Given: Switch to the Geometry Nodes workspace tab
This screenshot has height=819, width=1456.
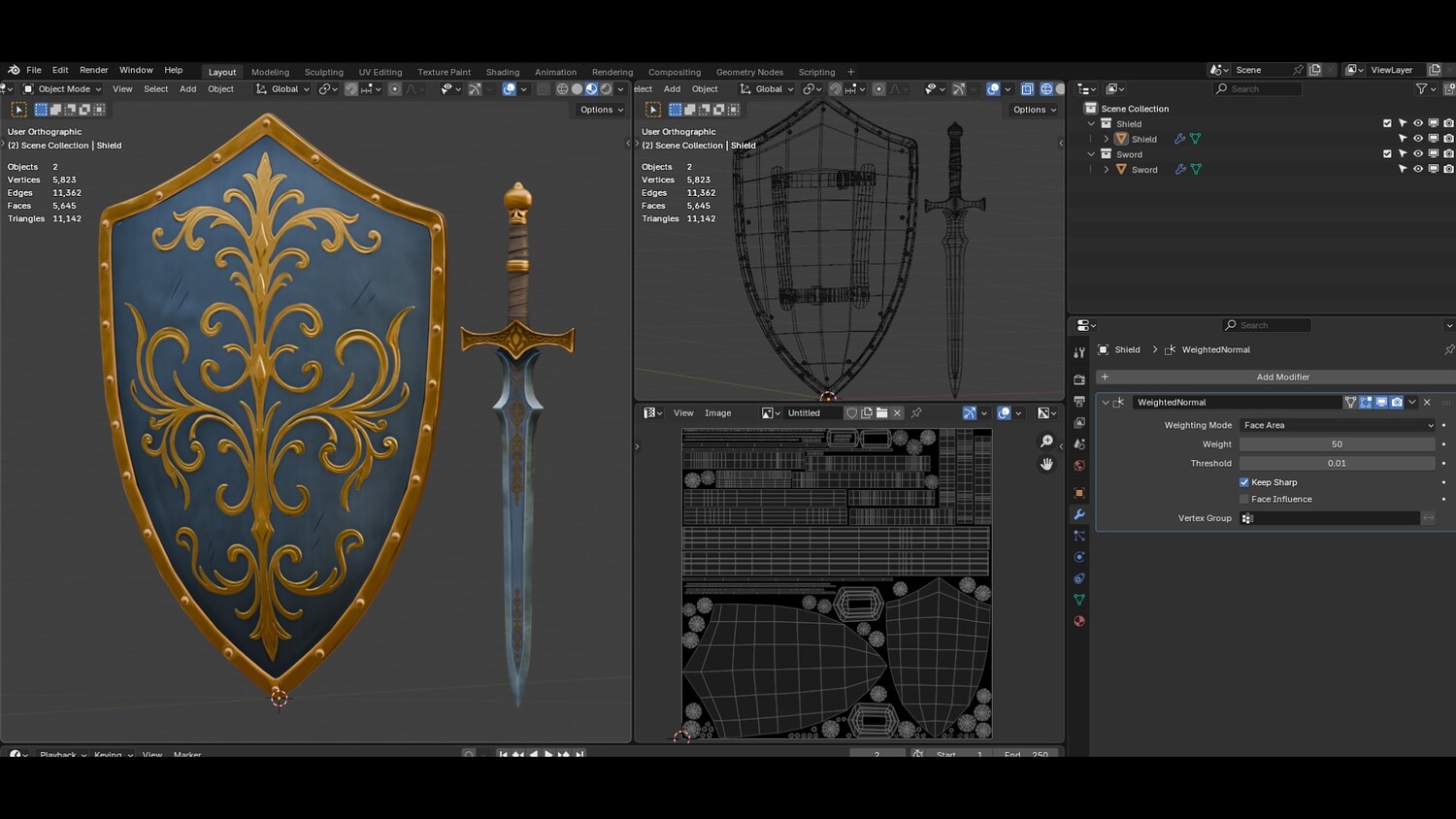Looking at the screenshot, I should click(x=749, y=72).
